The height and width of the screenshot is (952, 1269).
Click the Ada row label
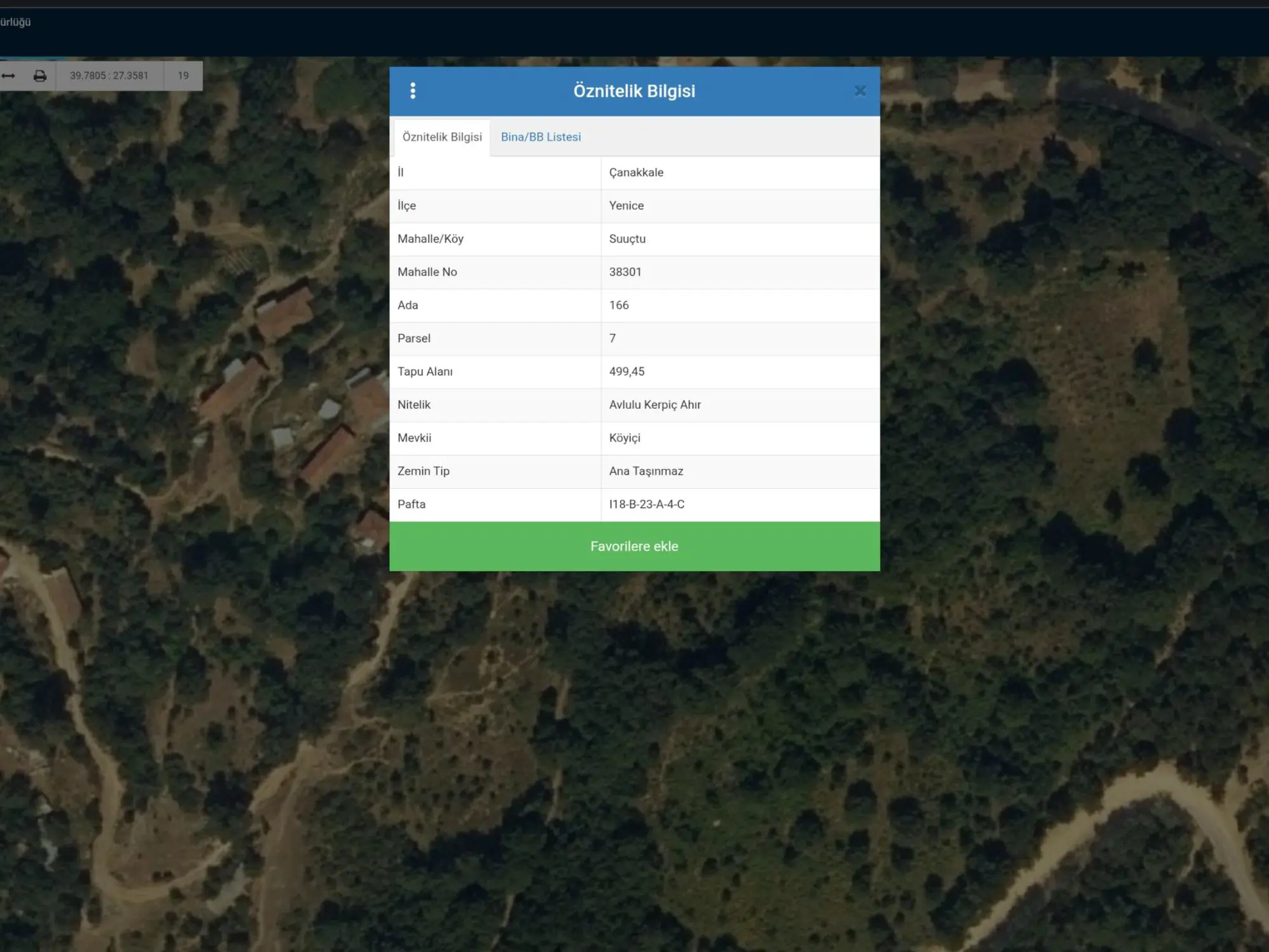tap(408, 305)
